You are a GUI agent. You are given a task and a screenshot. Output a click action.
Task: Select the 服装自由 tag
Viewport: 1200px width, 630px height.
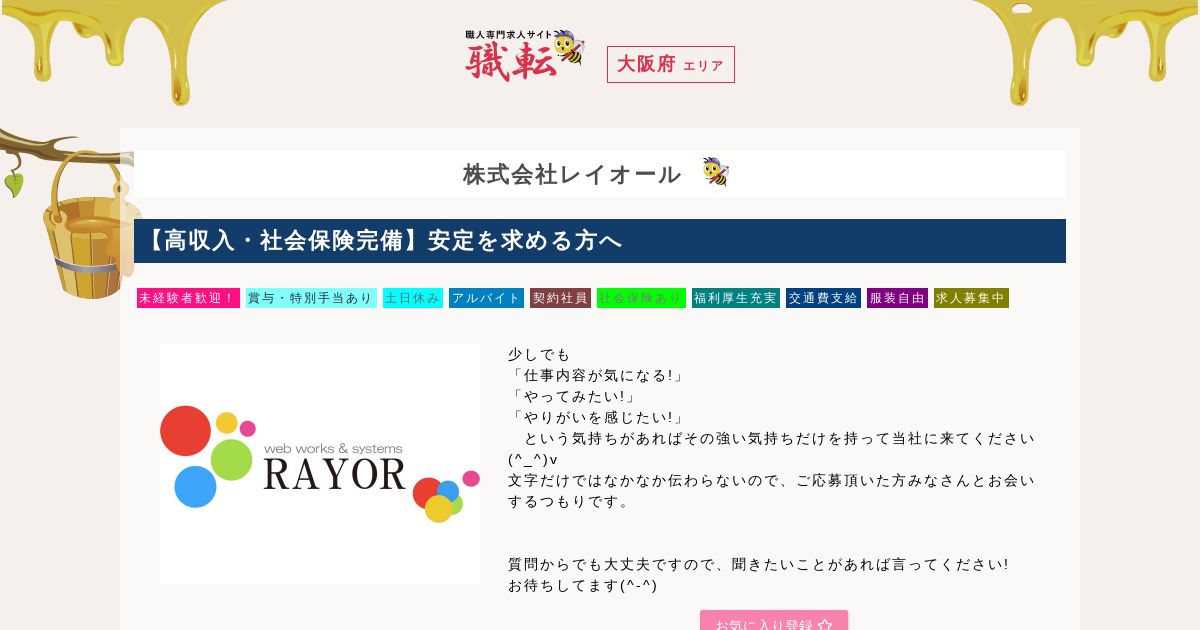coord(897,298)
